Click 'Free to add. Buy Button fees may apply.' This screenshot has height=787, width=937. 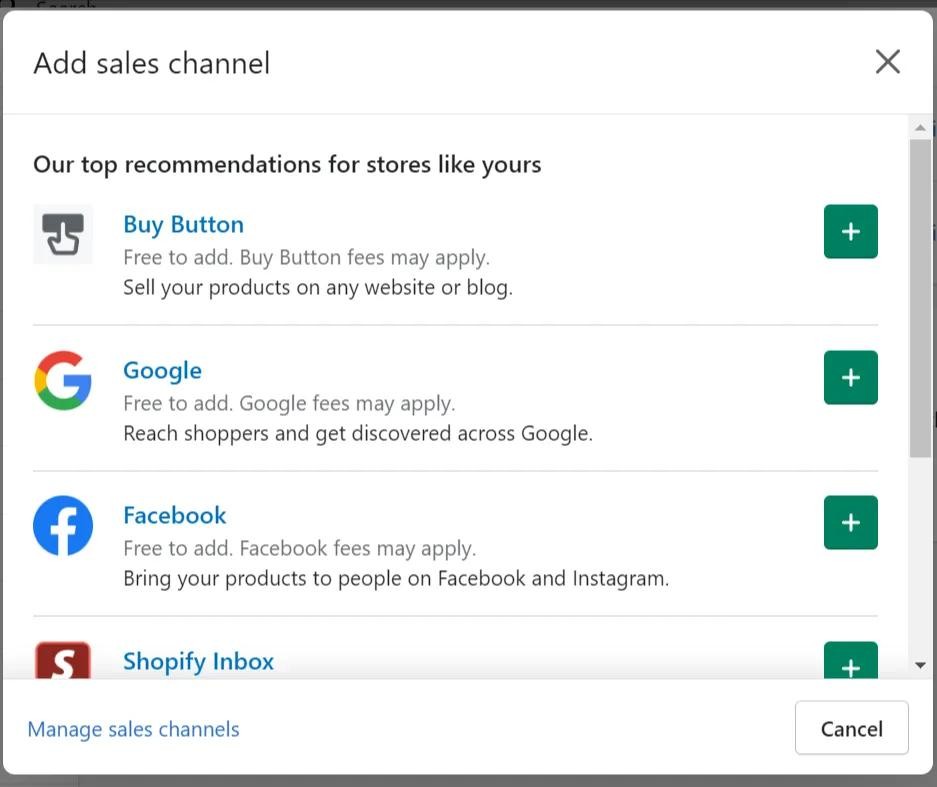point(307,258)
